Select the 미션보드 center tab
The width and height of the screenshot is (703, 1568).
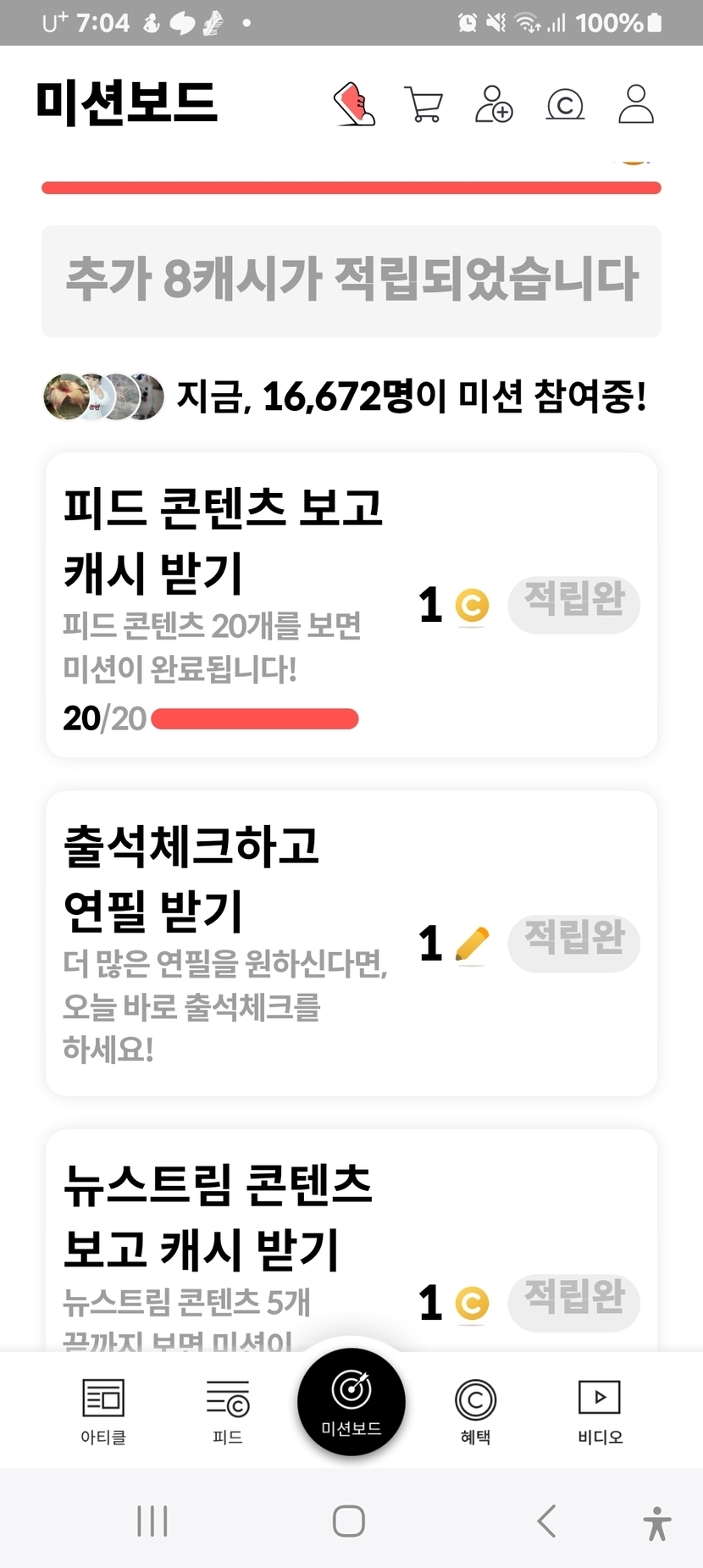[351, 1401]
